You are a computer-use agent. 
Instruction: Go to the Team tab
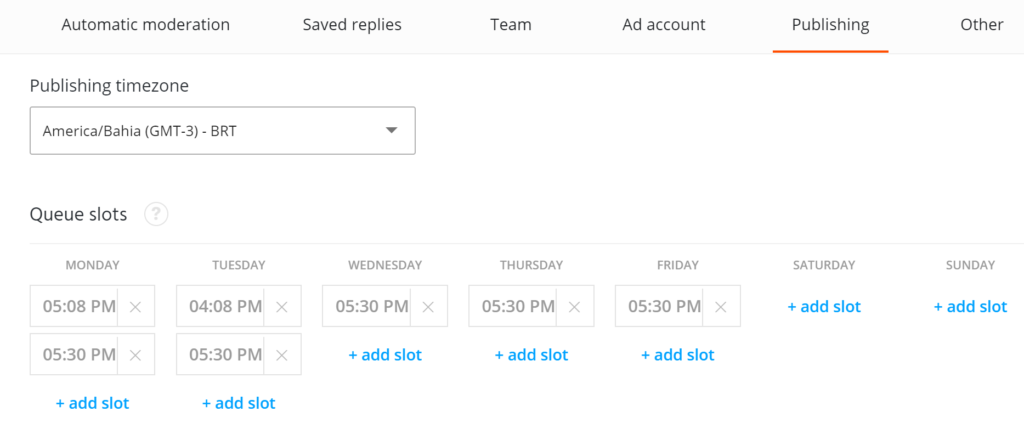510,25
